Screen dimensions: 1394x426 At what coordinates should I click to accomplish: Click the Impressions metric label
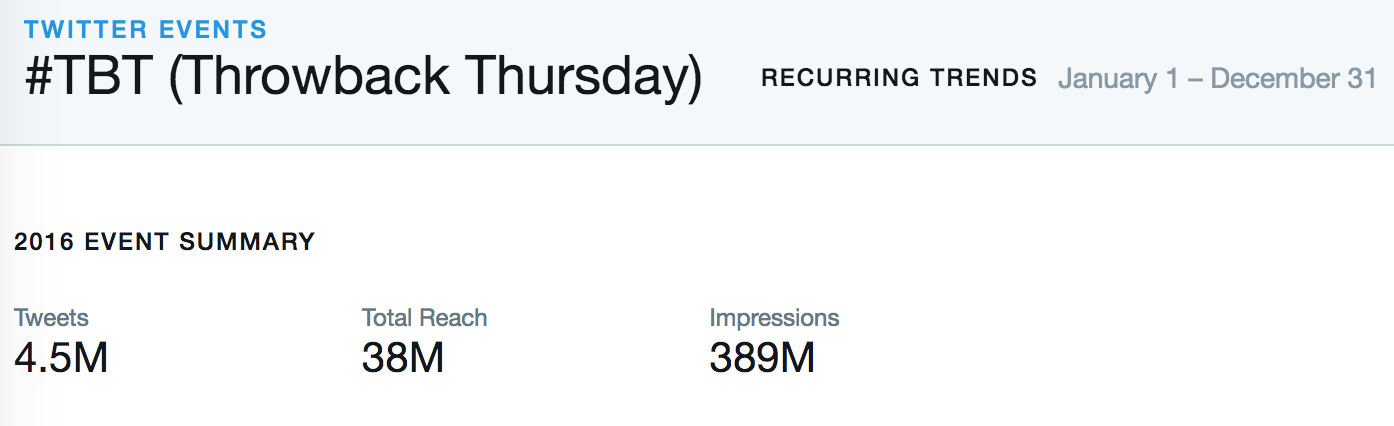[774, 318]
